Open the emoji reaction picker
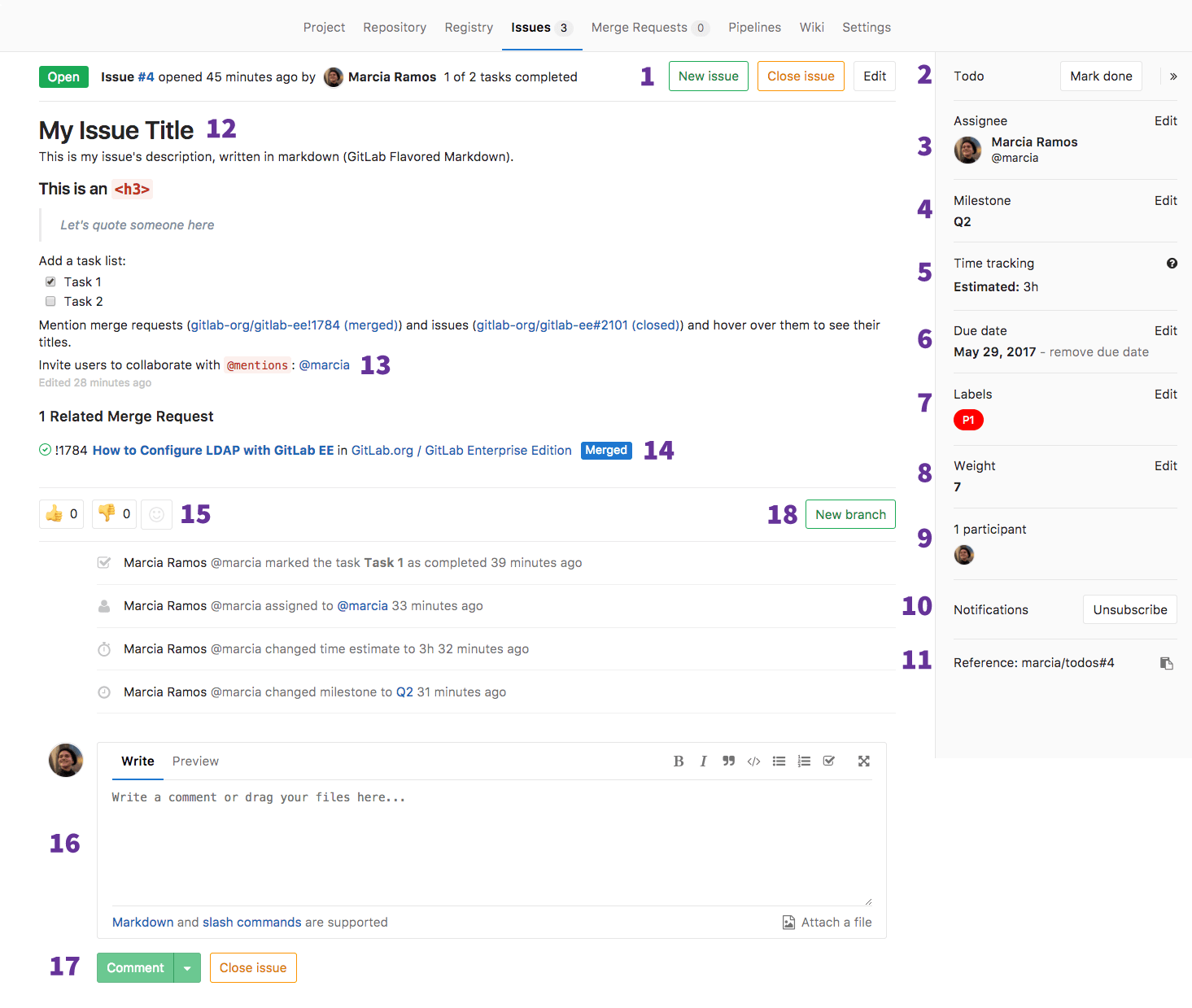Image resolution: width=1192 pixels, height=1008 pixels. [156, 513]
